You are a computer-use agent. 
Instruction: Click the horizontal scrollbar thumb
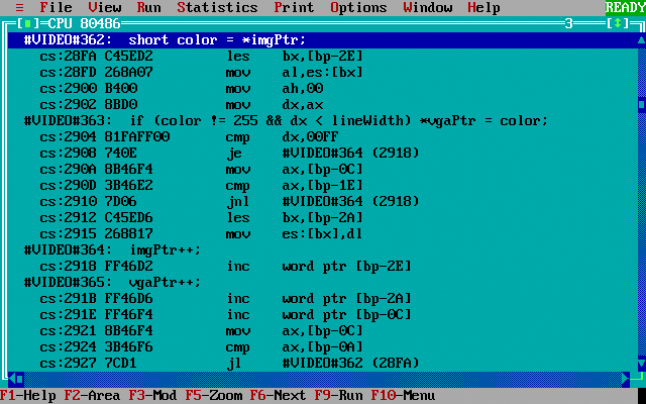(20, 378)
